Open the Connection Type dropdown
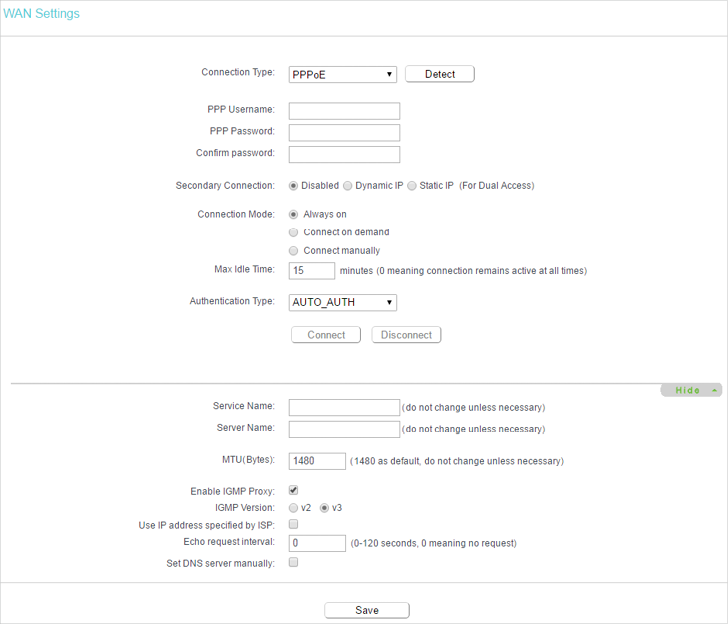728x624 pixels. point(343,74)
